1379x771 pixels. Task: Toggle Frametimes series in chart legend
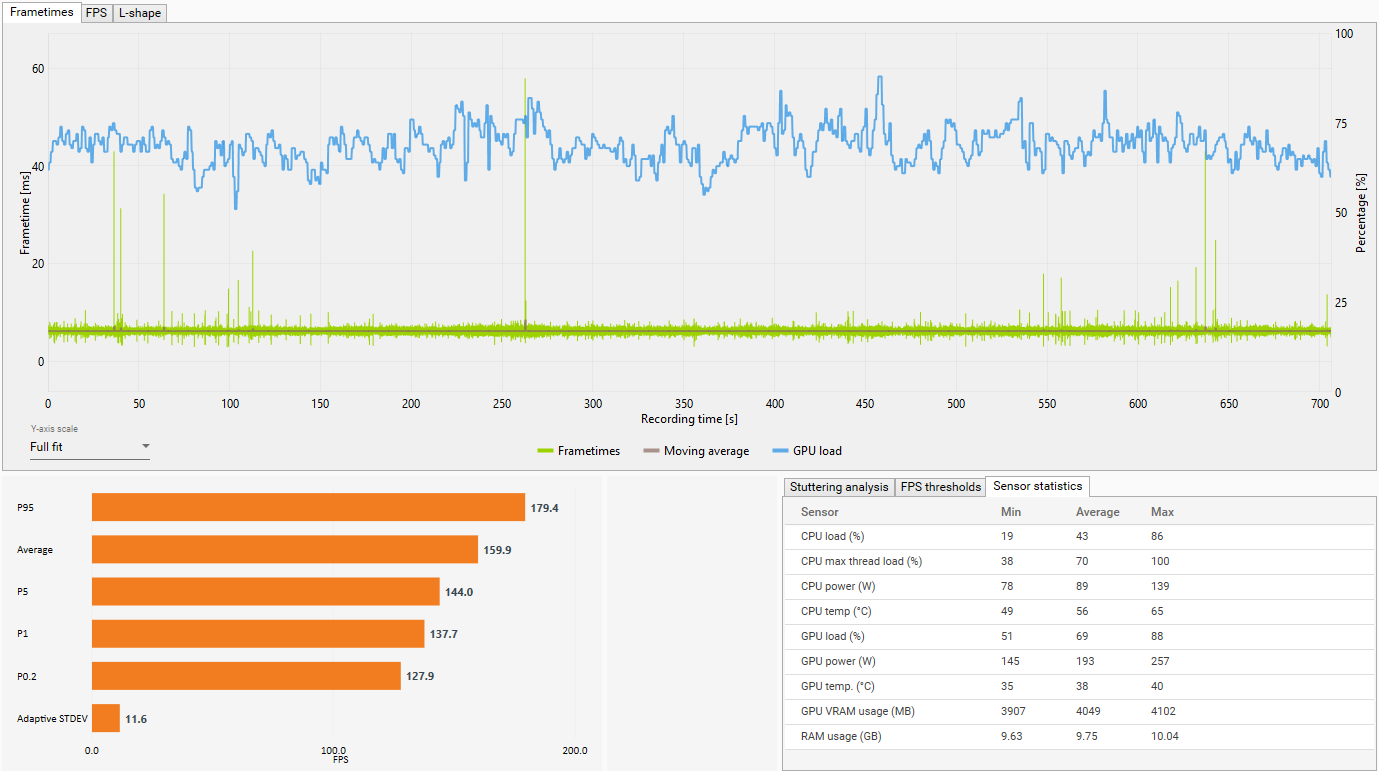pyautogui.click(x=579, y=451)
